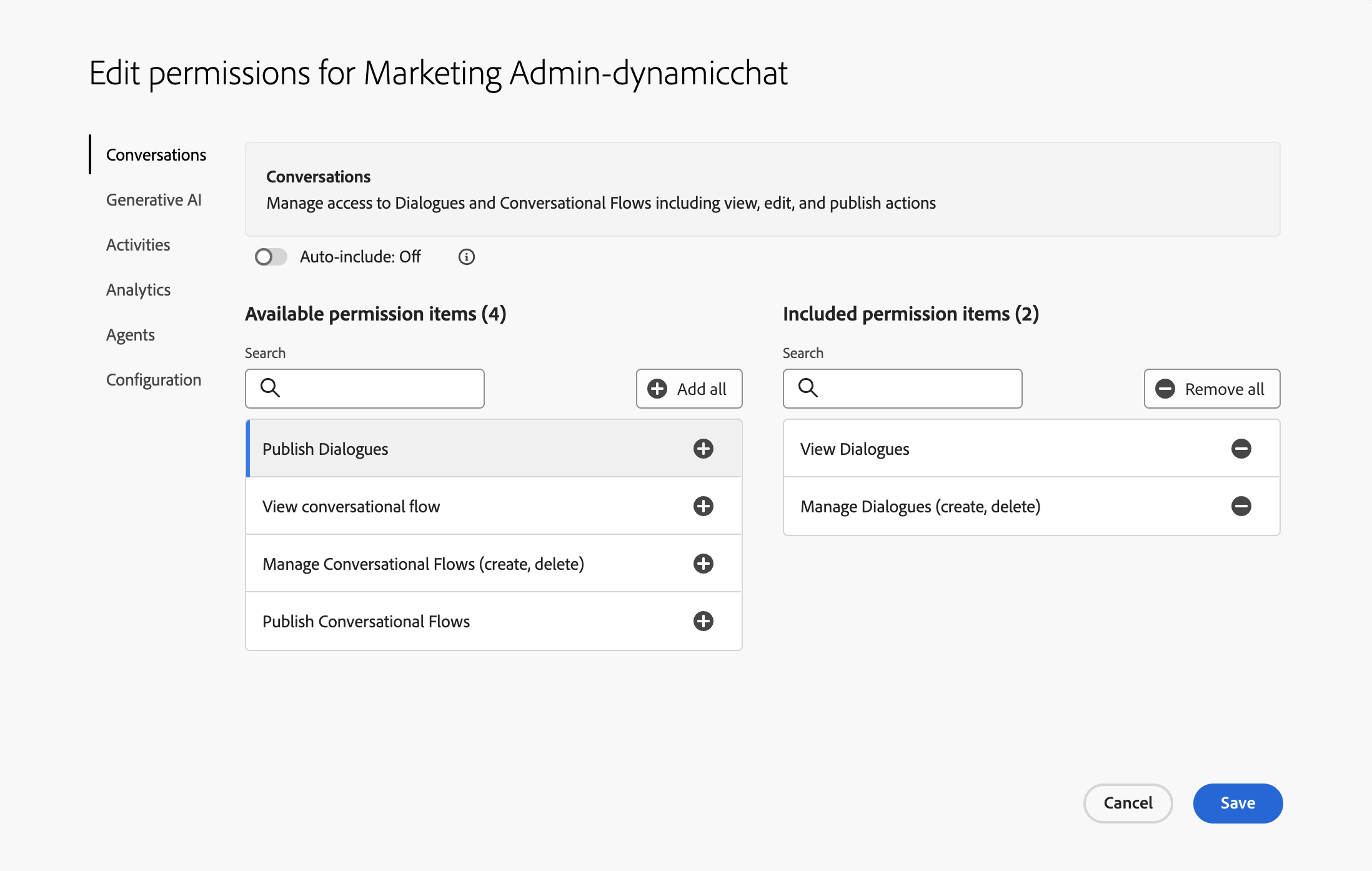Click magnifier icon in available items search
The image size is (1372, 871).
(270, 388)
